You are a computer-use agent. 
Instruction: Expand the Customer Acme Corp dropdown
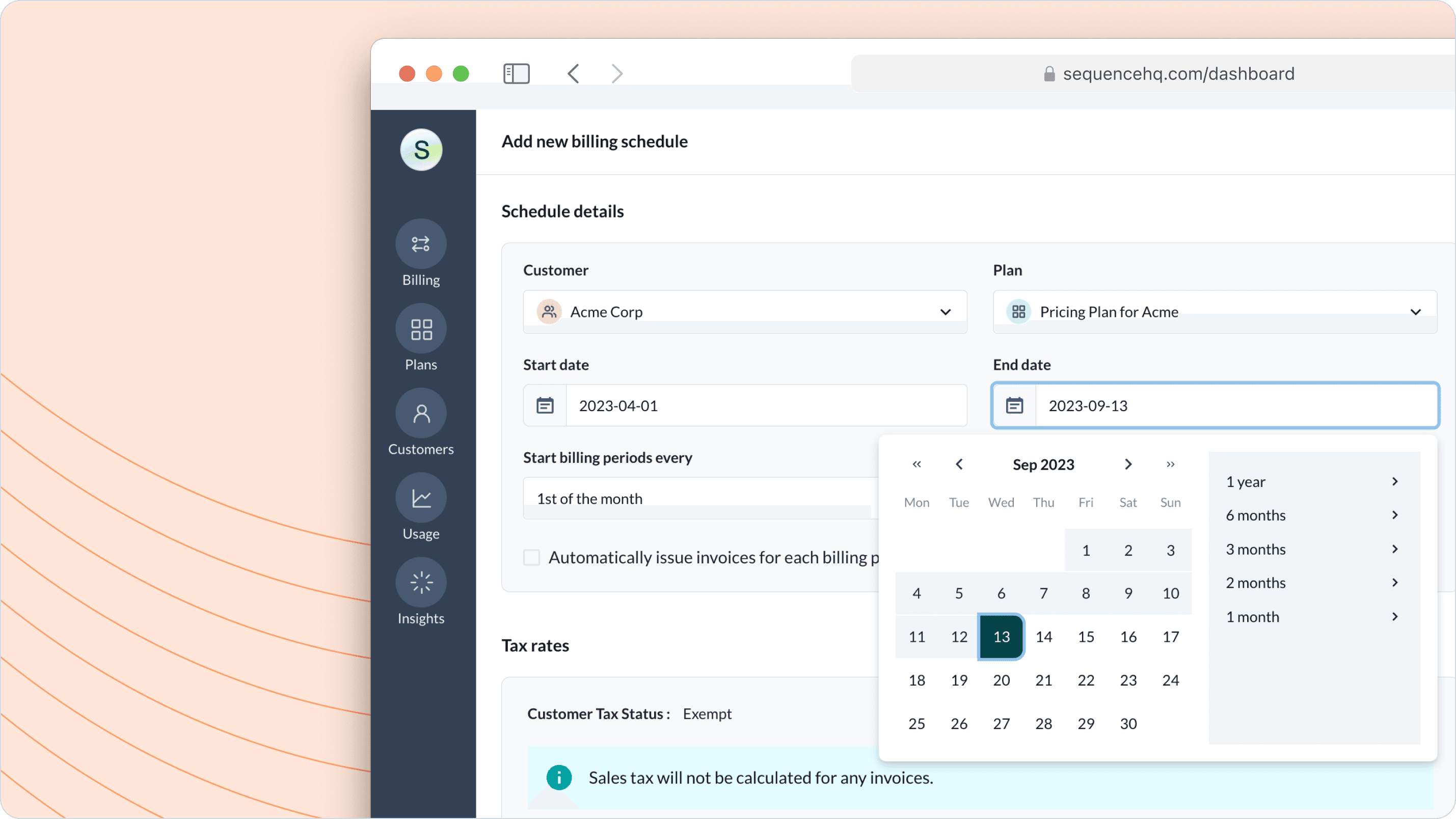[x=744, y=312]
